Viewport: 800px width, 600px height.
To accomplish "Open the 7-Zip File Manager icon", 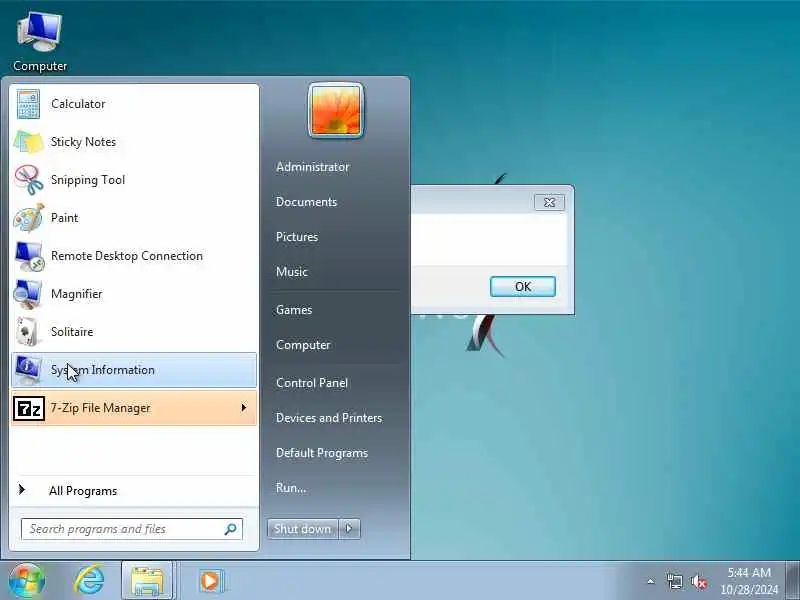I will click(29, 409).
